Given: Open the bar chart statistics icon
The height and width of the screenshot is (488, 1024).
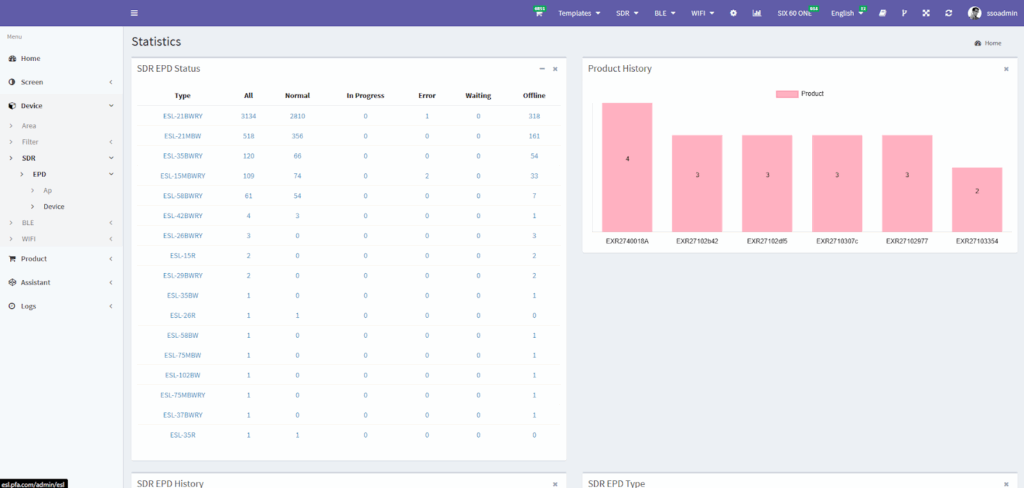Looking at the screenshot, I should tap(756, 13).
